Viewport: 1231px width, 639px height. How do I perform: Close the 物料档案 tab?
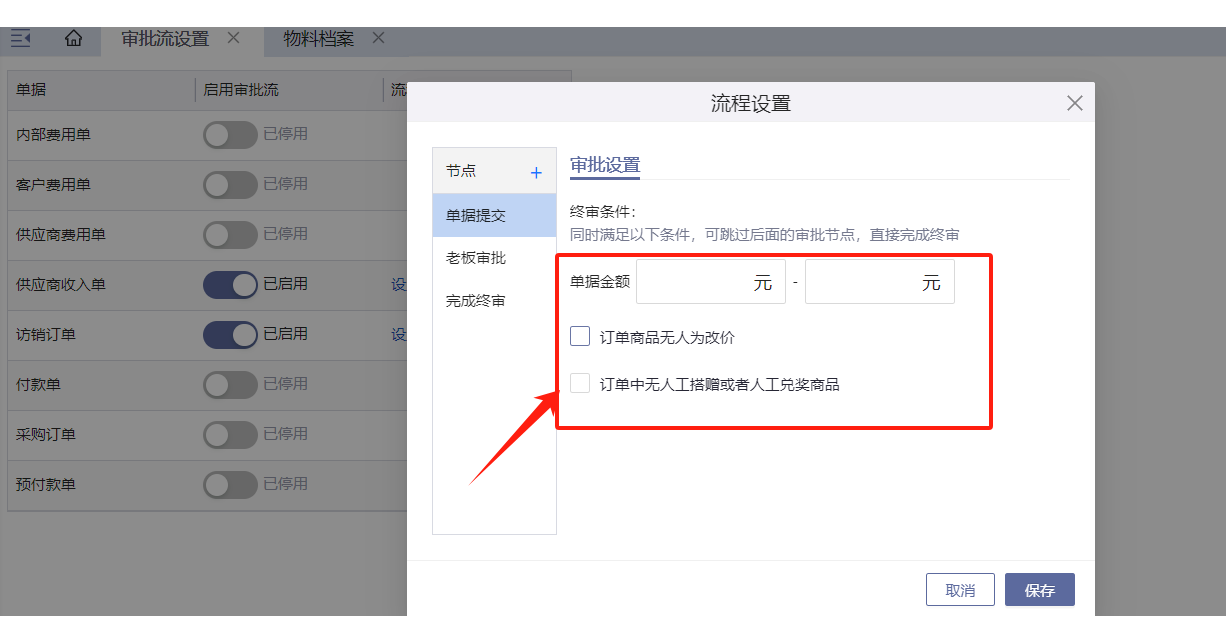[x=378, y=38]
